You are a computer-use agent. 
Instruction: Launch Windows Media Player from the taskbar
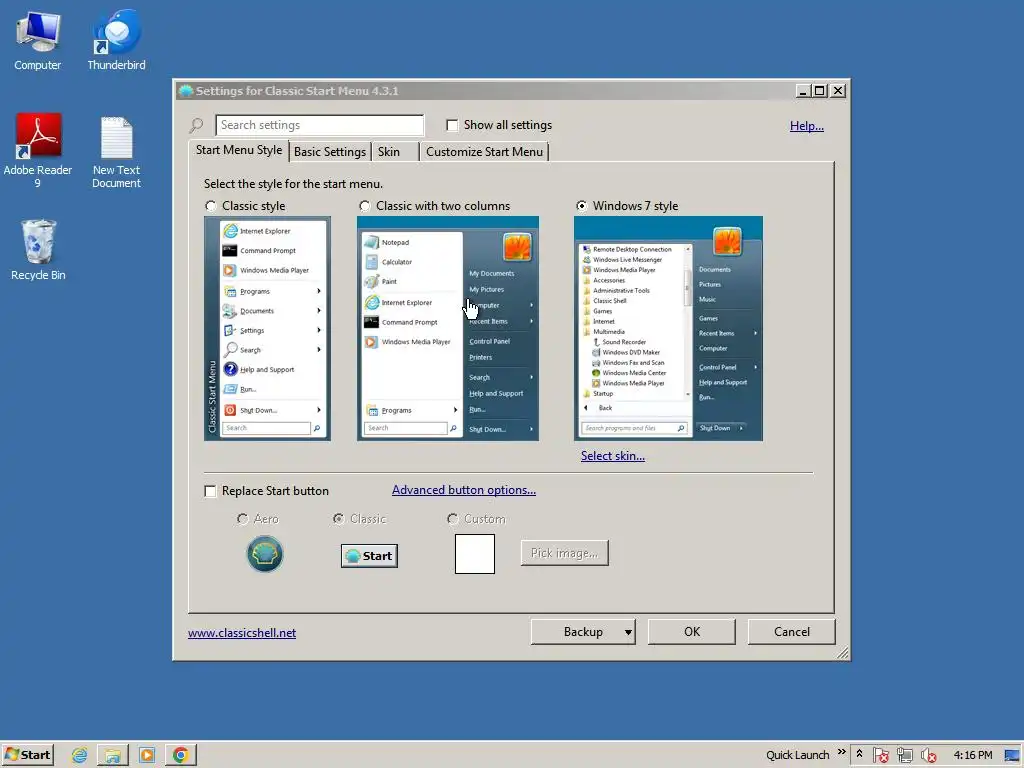pos(147,756)
